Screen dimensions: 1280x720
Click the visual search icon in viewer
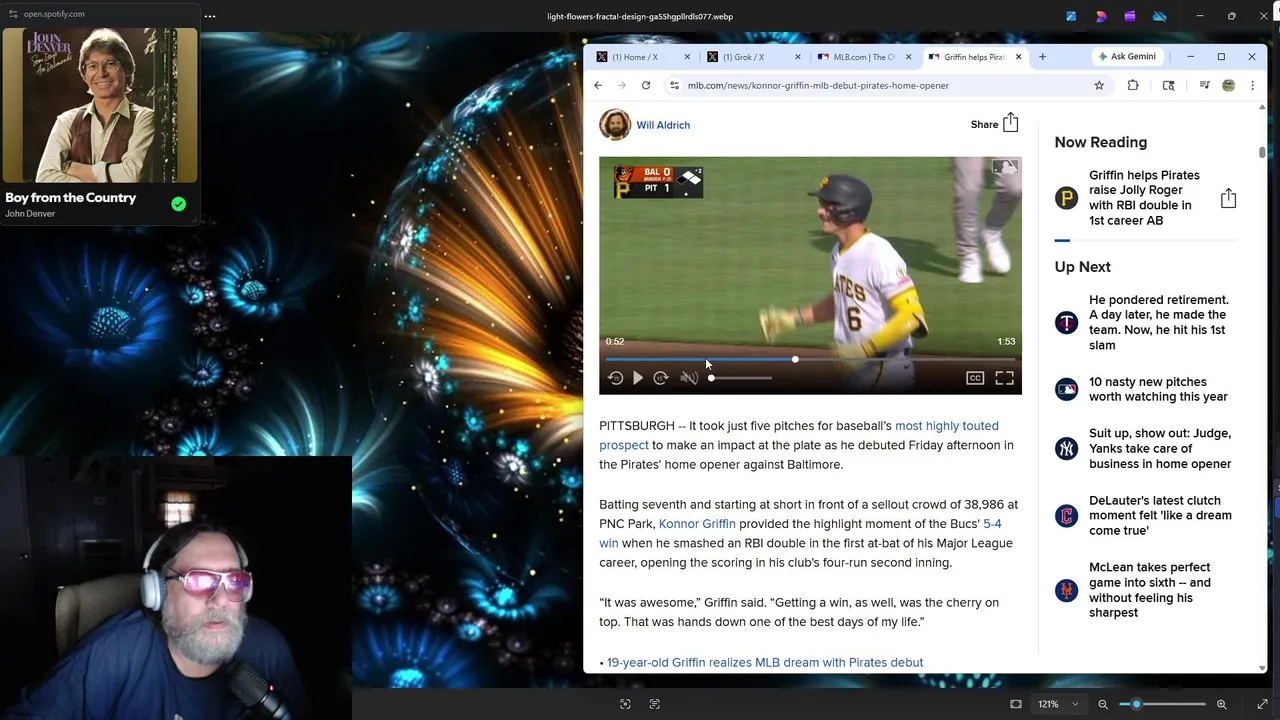click(x=625, y=704)
